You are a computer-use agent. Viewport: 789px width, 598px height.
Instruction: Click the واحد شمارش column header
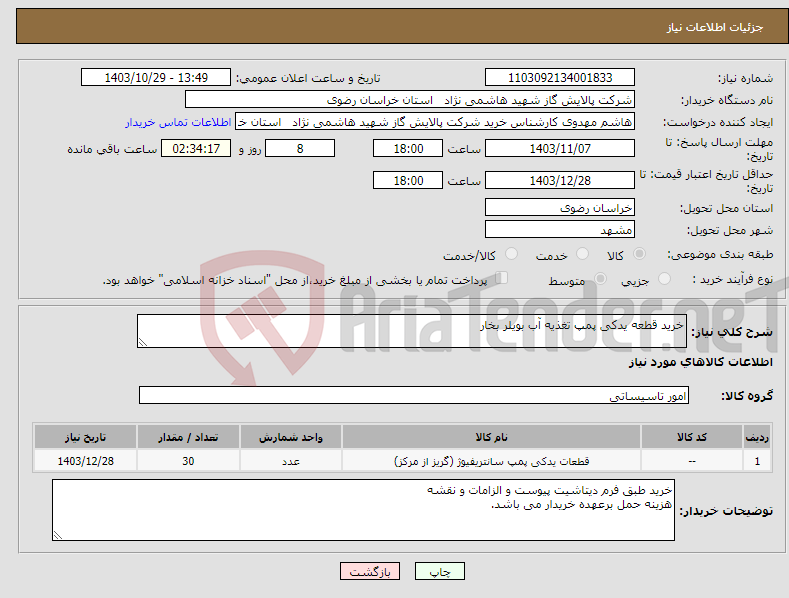291,437
